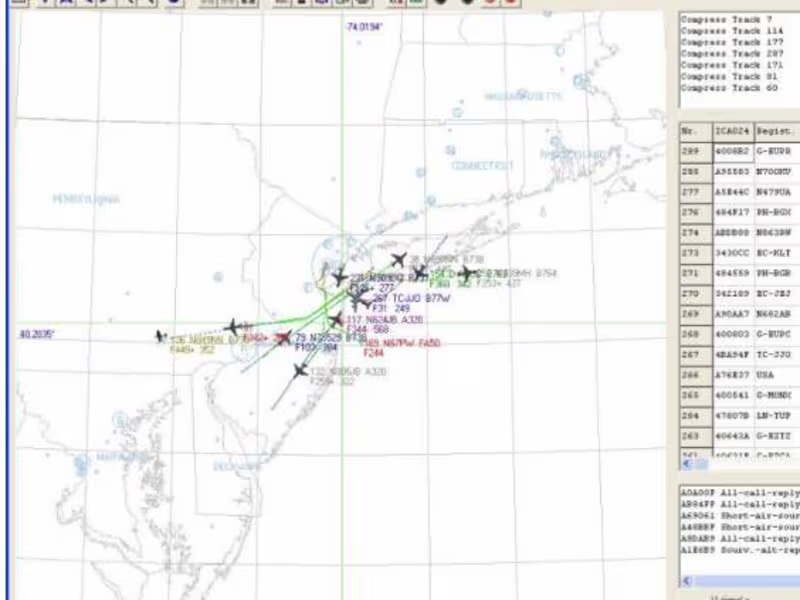Select the aircraft icon labeled 228 near New York
The width and height of the screenshot is (800, 600).
coord(340,277)
